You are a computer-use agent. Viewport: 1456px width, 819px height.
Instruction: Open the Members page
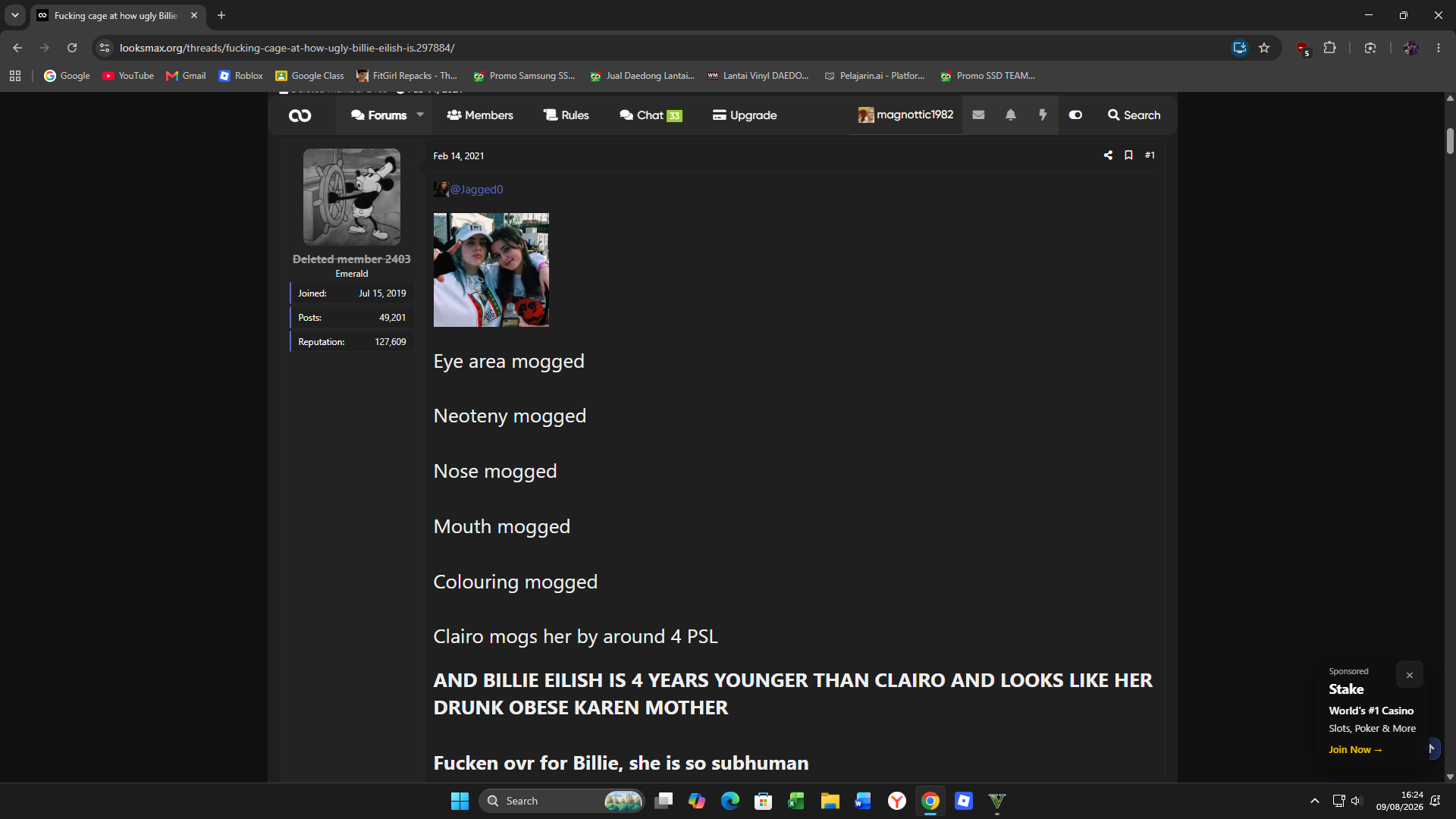pyautogui.click(x=480, y=115)
